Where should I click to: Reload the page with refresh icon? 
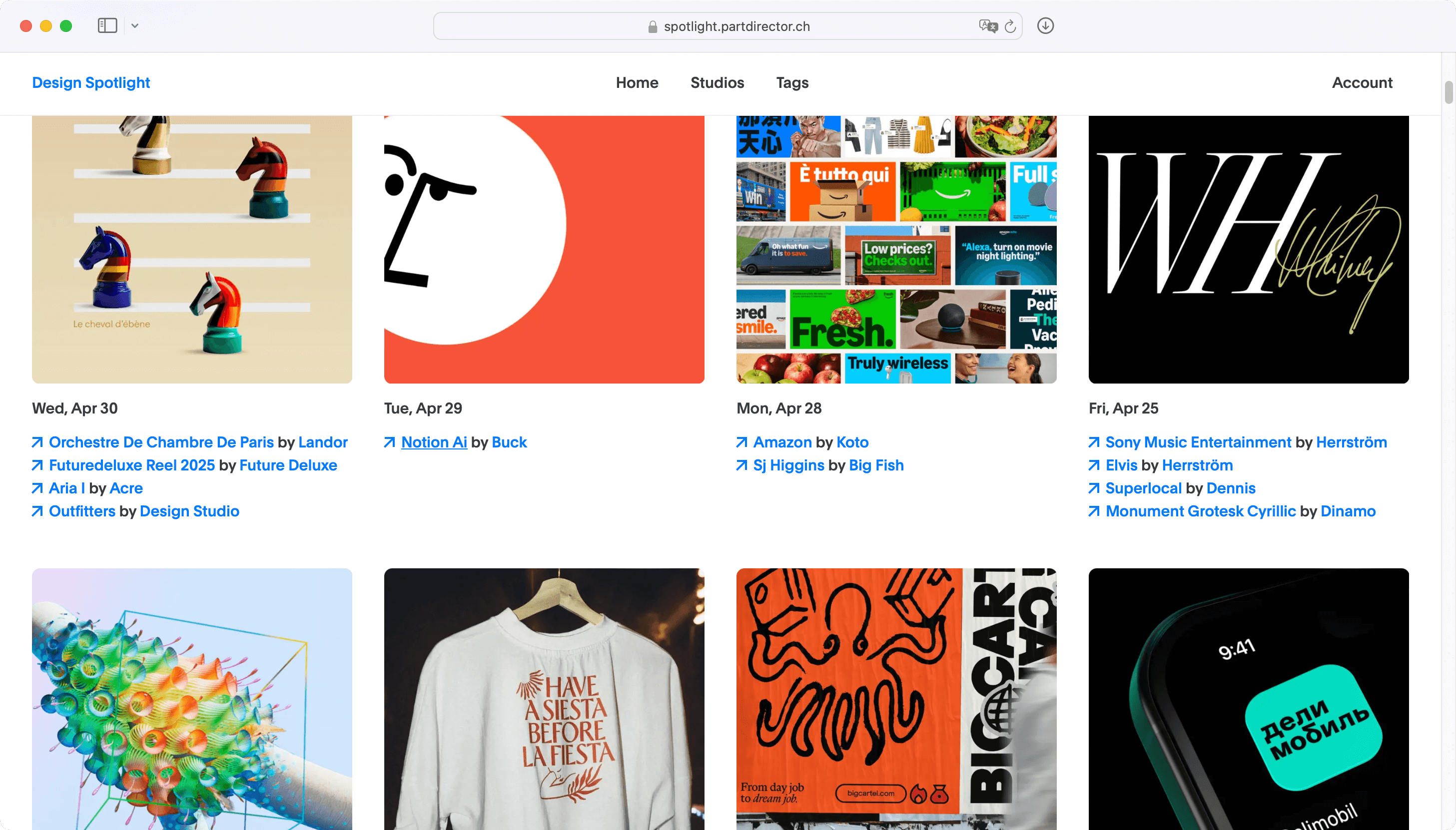point(1010,26)
